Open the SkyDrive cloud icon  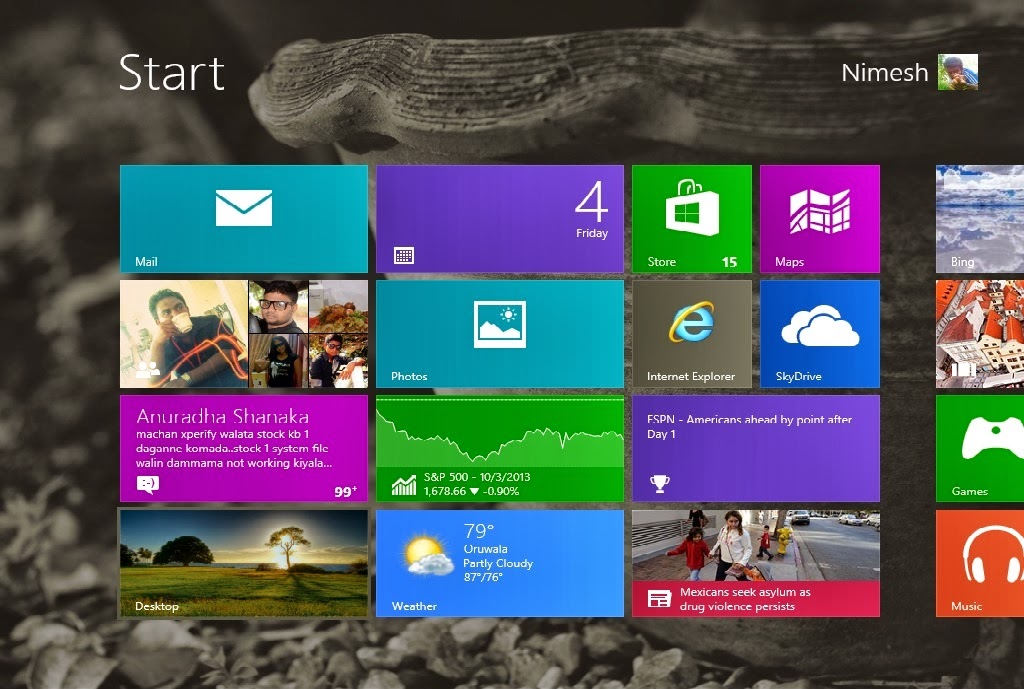point(820,325)
